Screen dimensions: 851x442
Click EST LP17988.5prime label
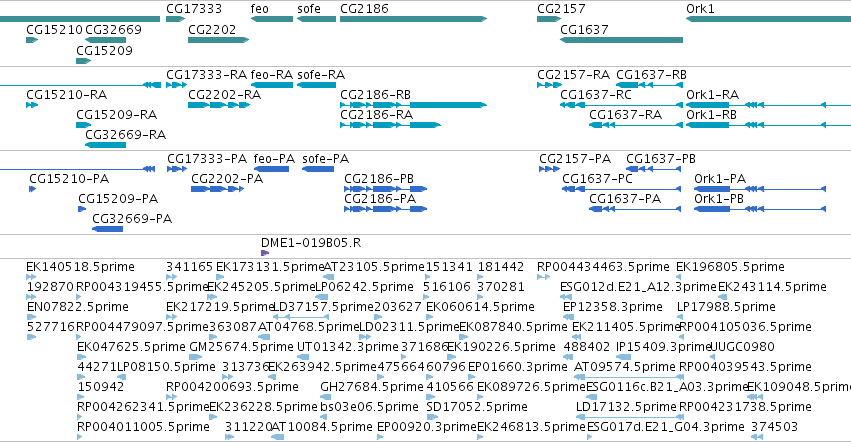(726, 307)
